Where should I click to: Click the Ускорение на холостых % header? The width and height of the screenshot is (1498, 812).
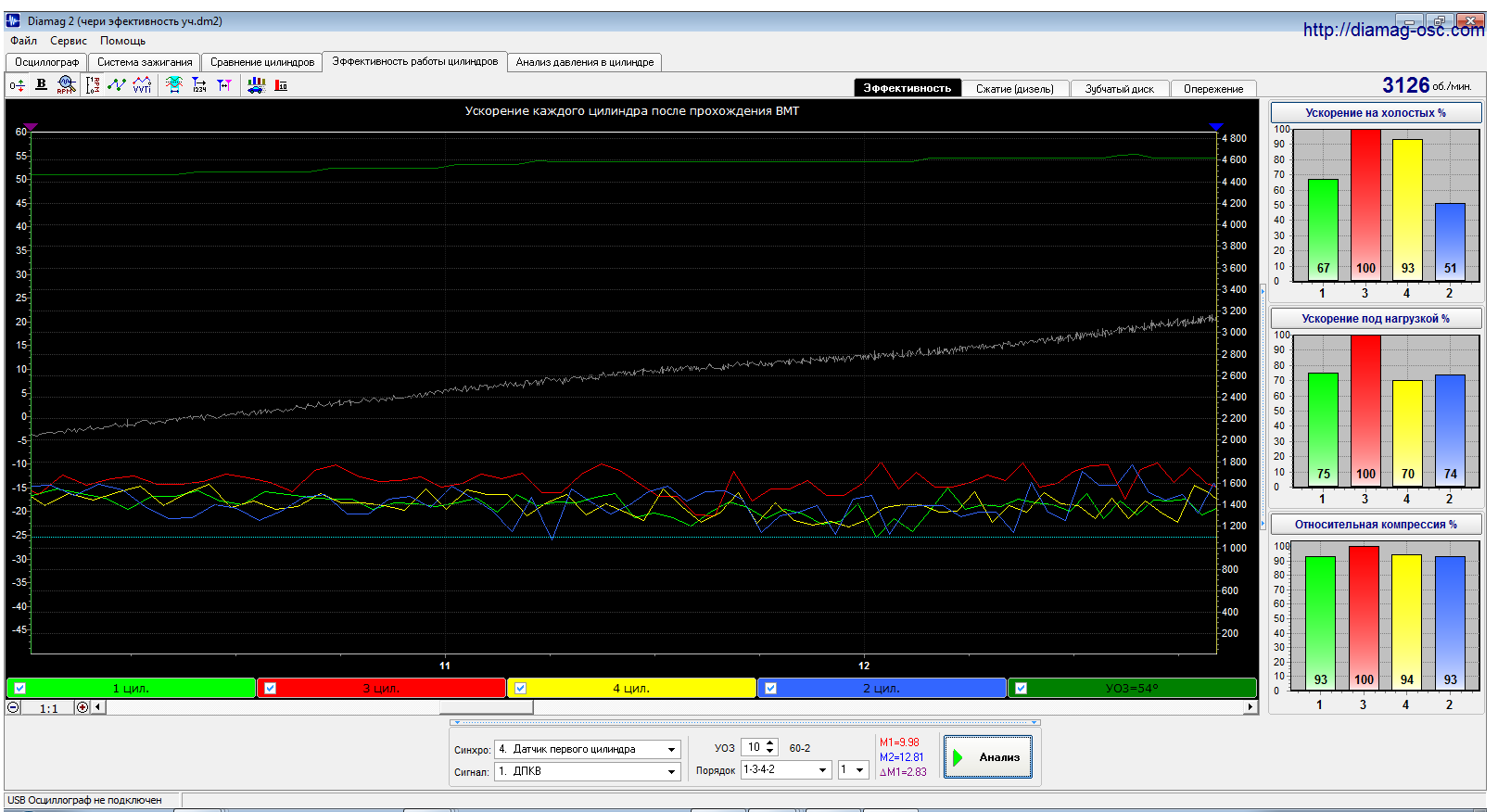(x=1376, y=112)
